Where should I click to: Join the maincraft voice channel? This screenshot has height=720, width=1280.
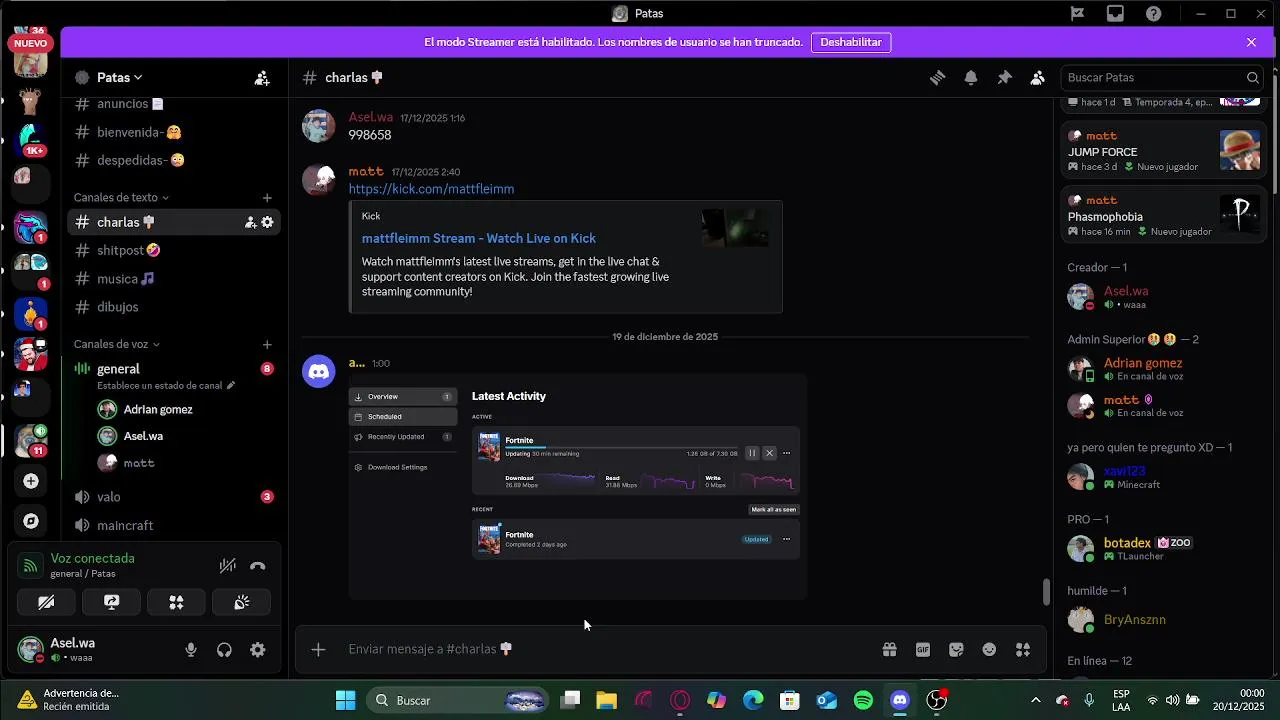coord(174,525)
